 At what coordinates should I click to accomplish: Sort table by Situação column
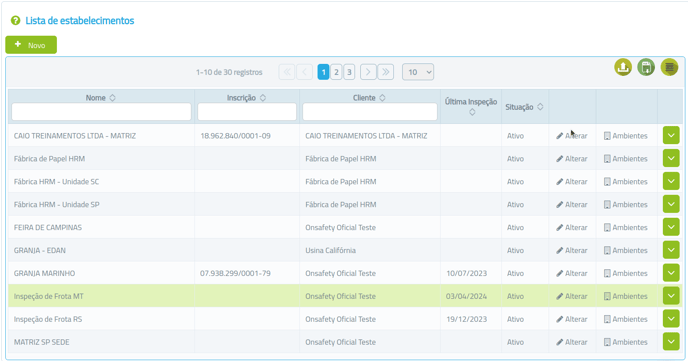(540, 107)
